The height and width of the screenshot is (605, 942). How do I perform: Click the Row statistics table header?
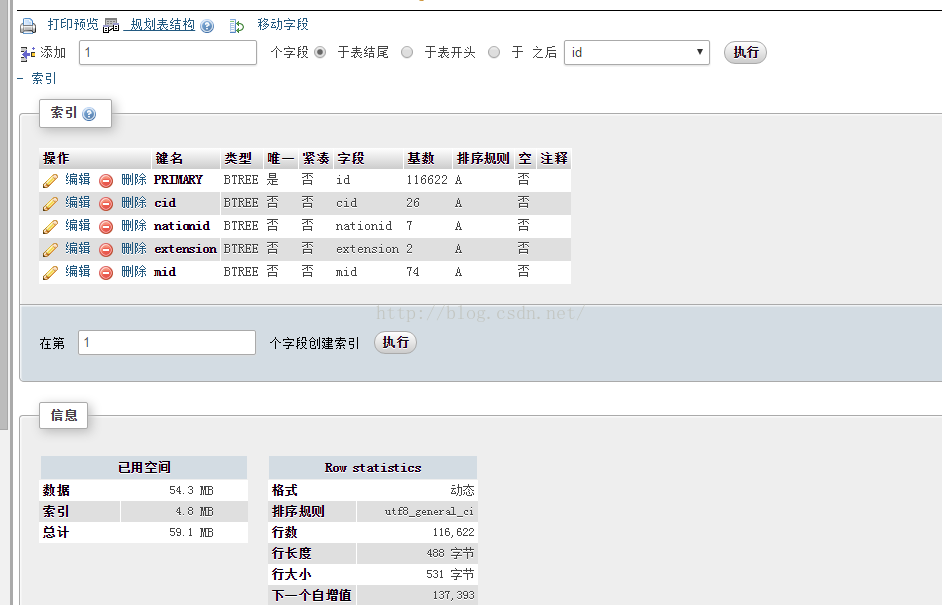pyautogui.click(x=373, y=467)
